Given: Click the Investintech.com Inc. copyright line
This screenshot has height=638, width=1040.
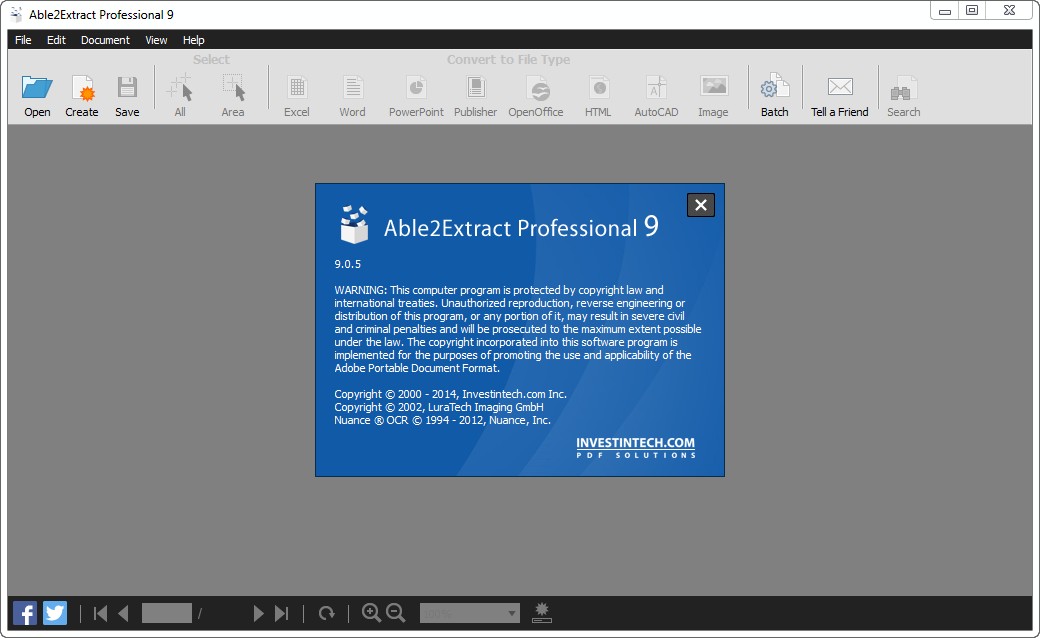Looking at the screenshot, I should (x=450, y=394).
